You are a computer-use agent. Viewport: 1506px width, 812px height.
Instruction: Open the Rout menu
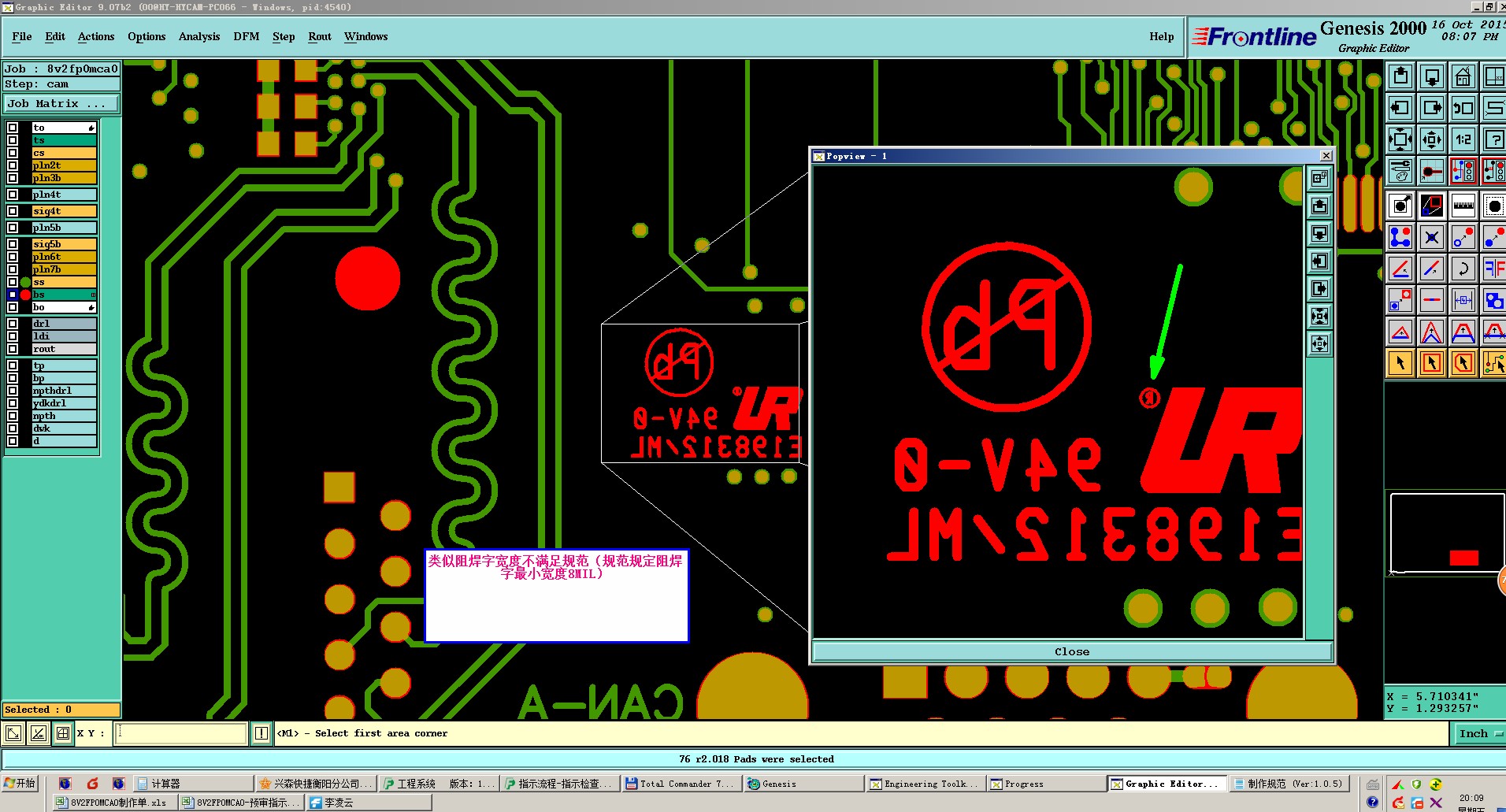pos(320,37)
